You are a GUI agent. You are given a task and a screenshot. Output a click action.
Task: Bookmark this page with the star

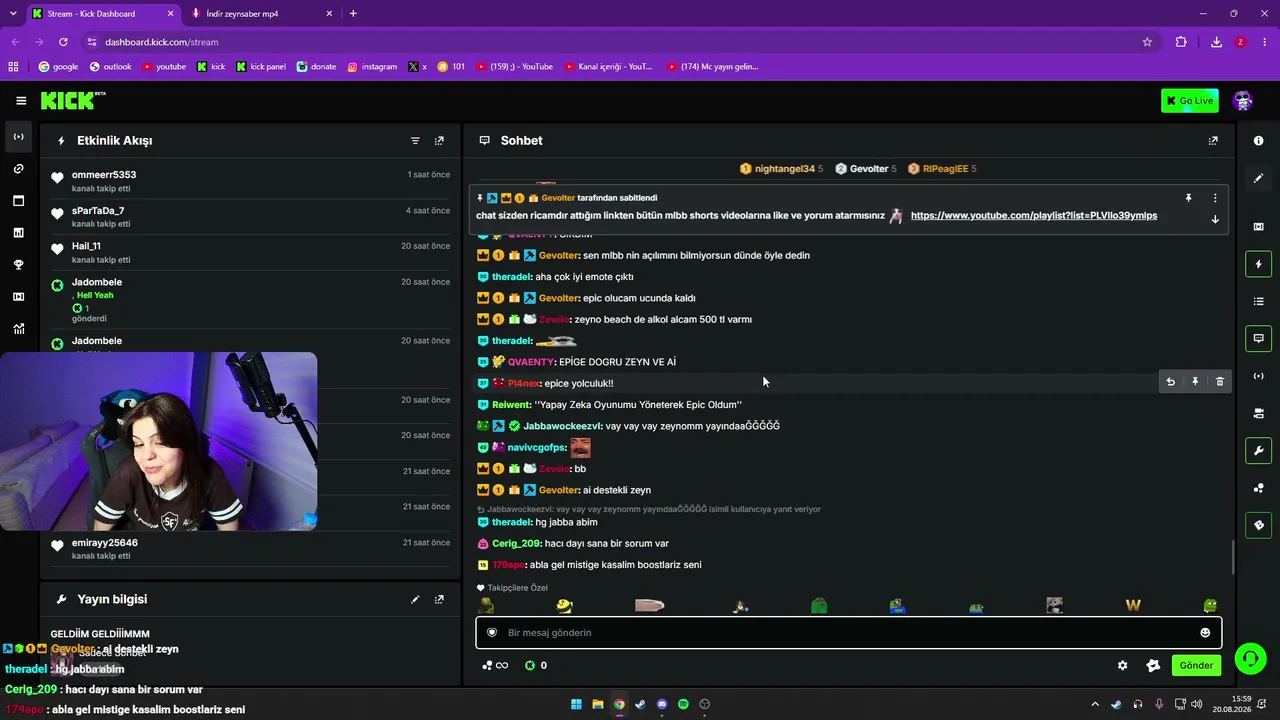point(1147,42)
